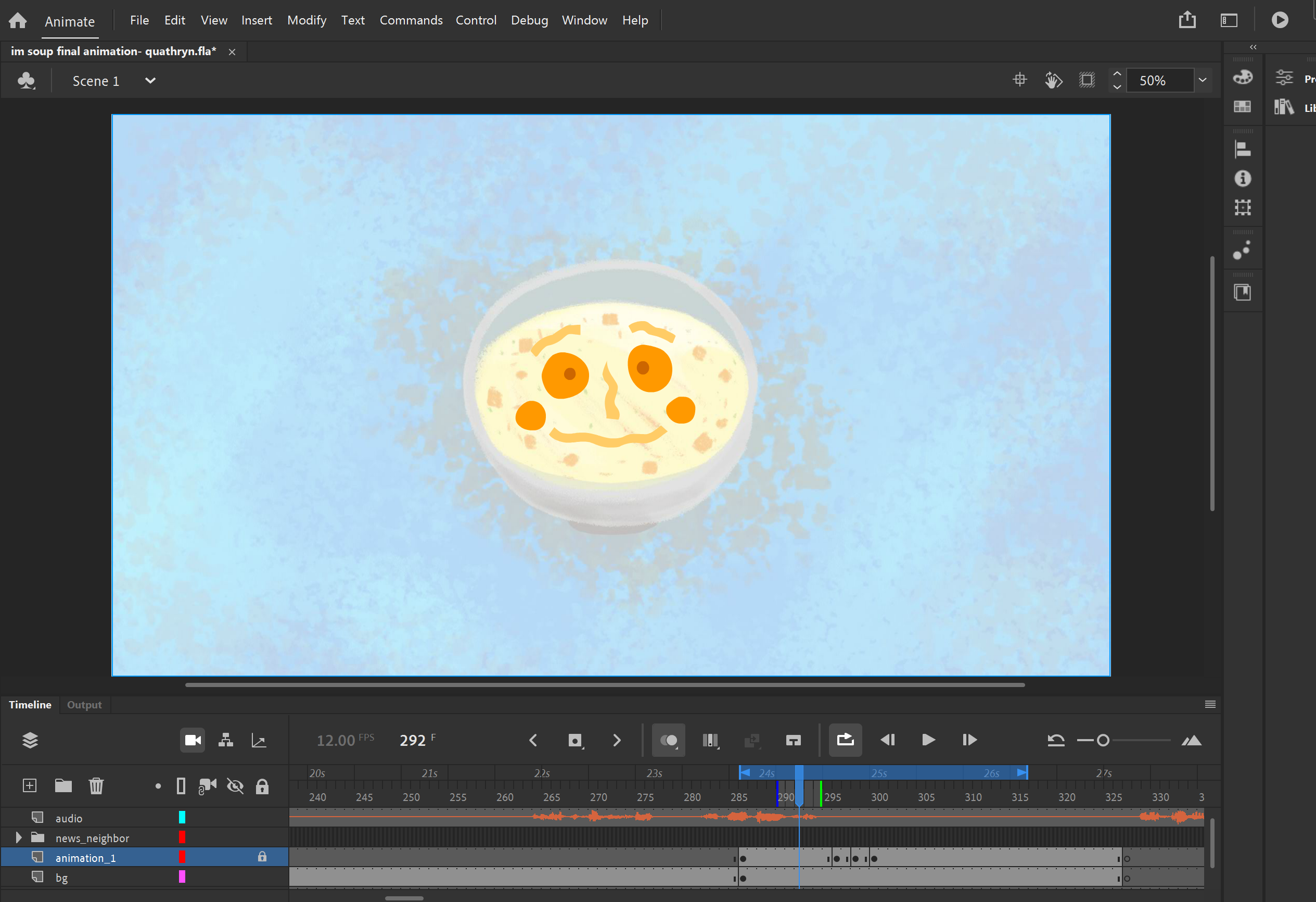Image resolution: width=1316 pixels, height=902 pixels.
Task: Enable the camera tool in timeline
Action: point(193,740)
